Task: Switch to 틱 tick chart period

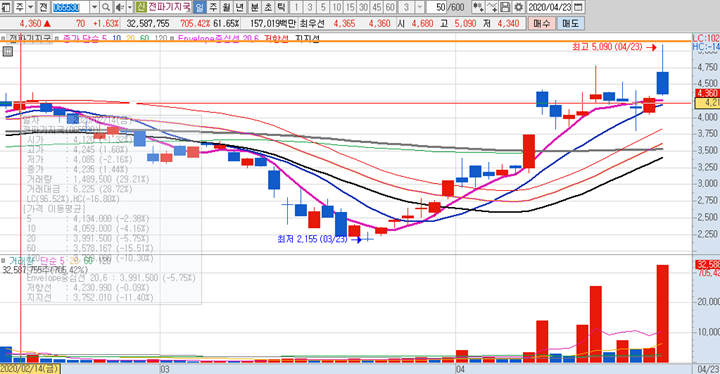Action: tap(281, 7)
